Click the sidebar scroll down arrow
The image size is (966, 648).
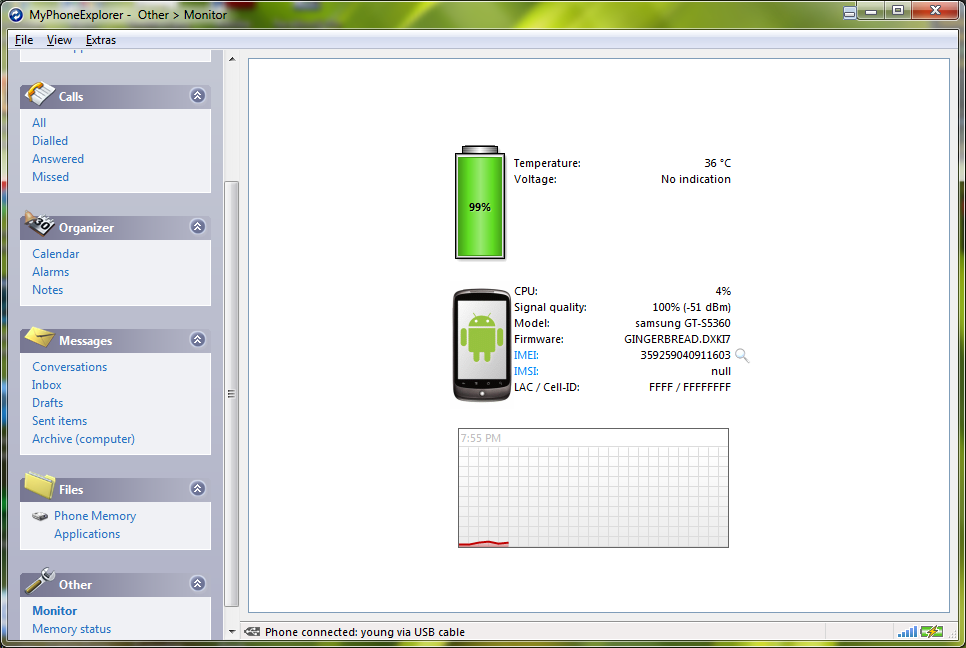(x=232, y=631)
